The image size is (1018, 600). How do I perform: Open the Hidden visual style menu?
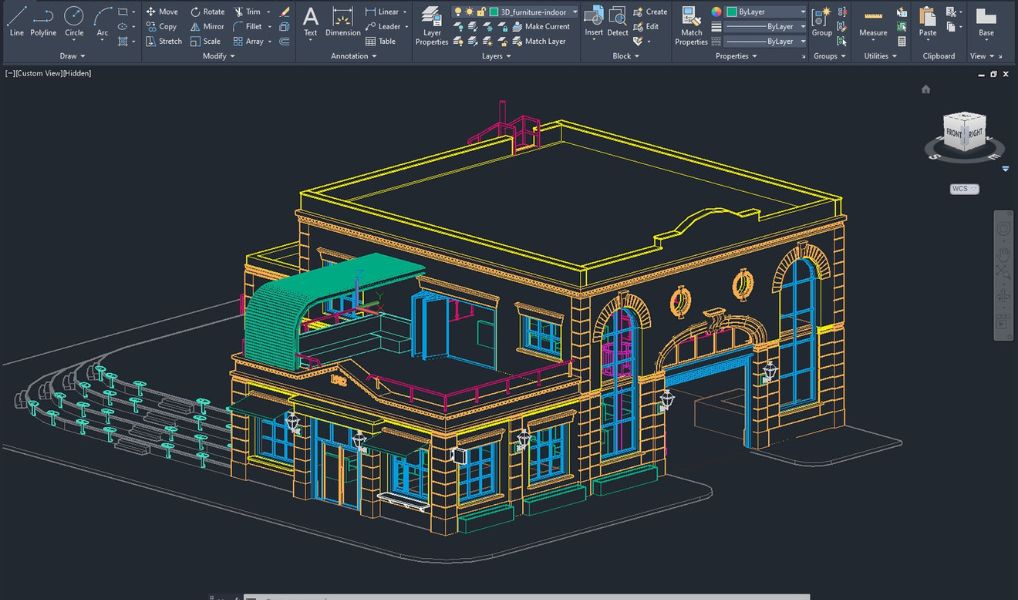(x=77, y=73)
